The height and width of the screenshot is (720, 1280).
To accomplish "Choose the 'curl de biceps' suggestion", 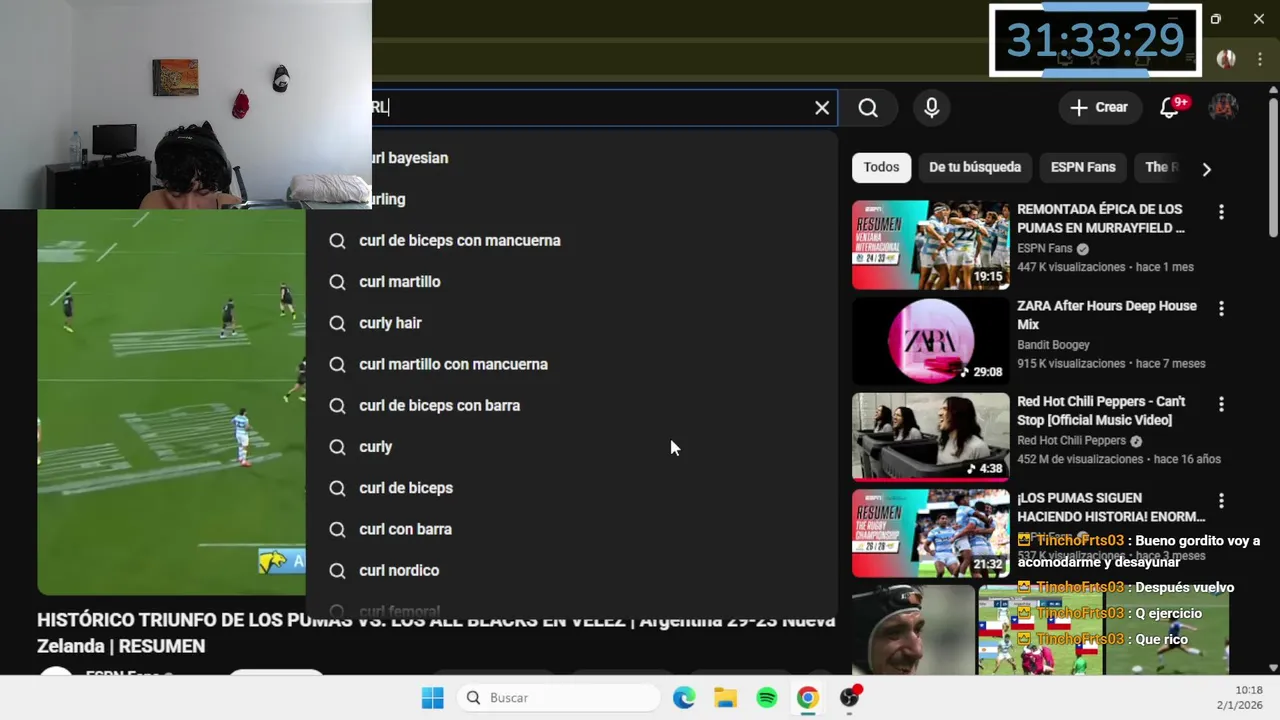I will [570, 488].
